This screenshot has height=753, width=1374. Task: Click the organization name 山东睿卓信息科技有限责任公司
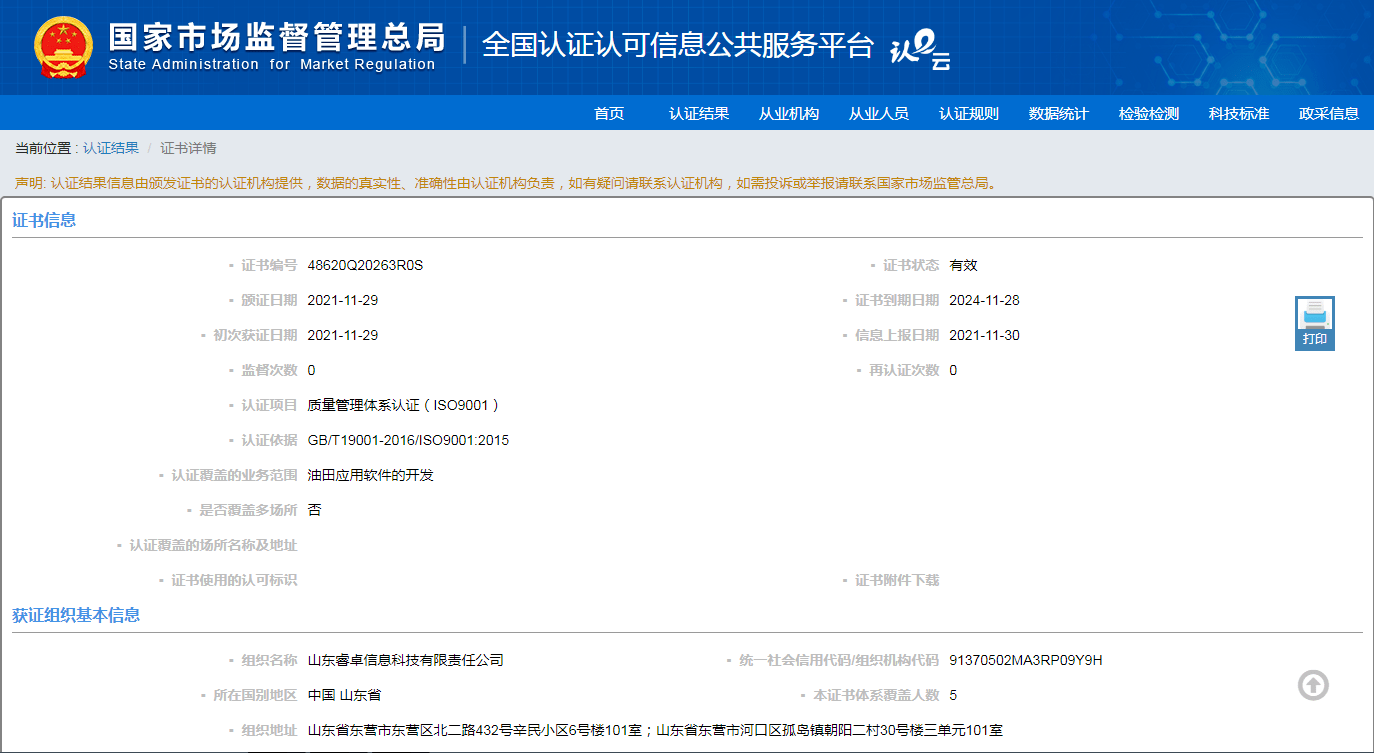(405, 660)
